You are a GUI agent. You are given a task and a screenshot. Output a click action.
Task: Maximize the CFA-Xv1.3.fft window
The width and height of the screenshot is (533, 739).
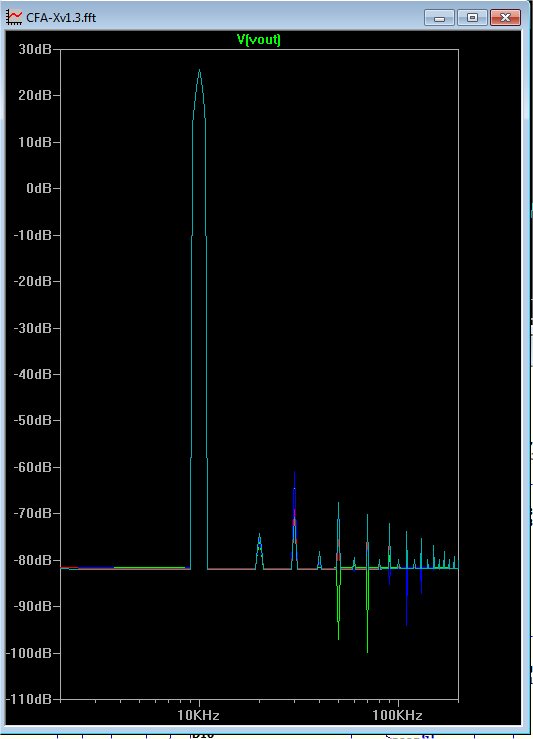472,18
